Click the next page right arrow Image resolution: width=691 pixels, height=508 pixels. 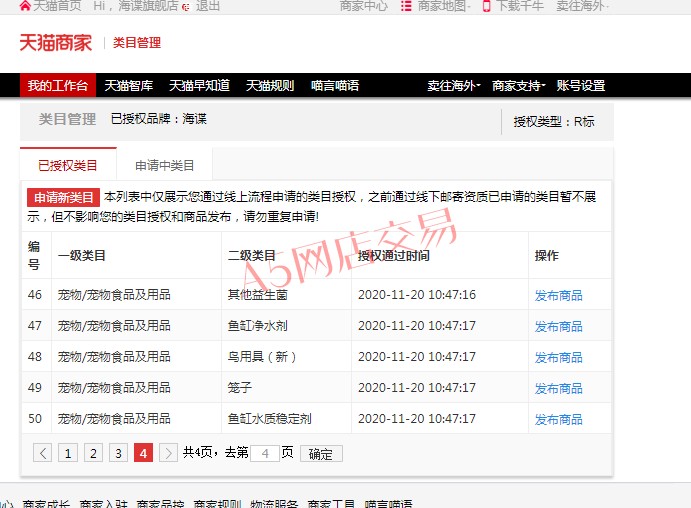(x=168, y=453)
